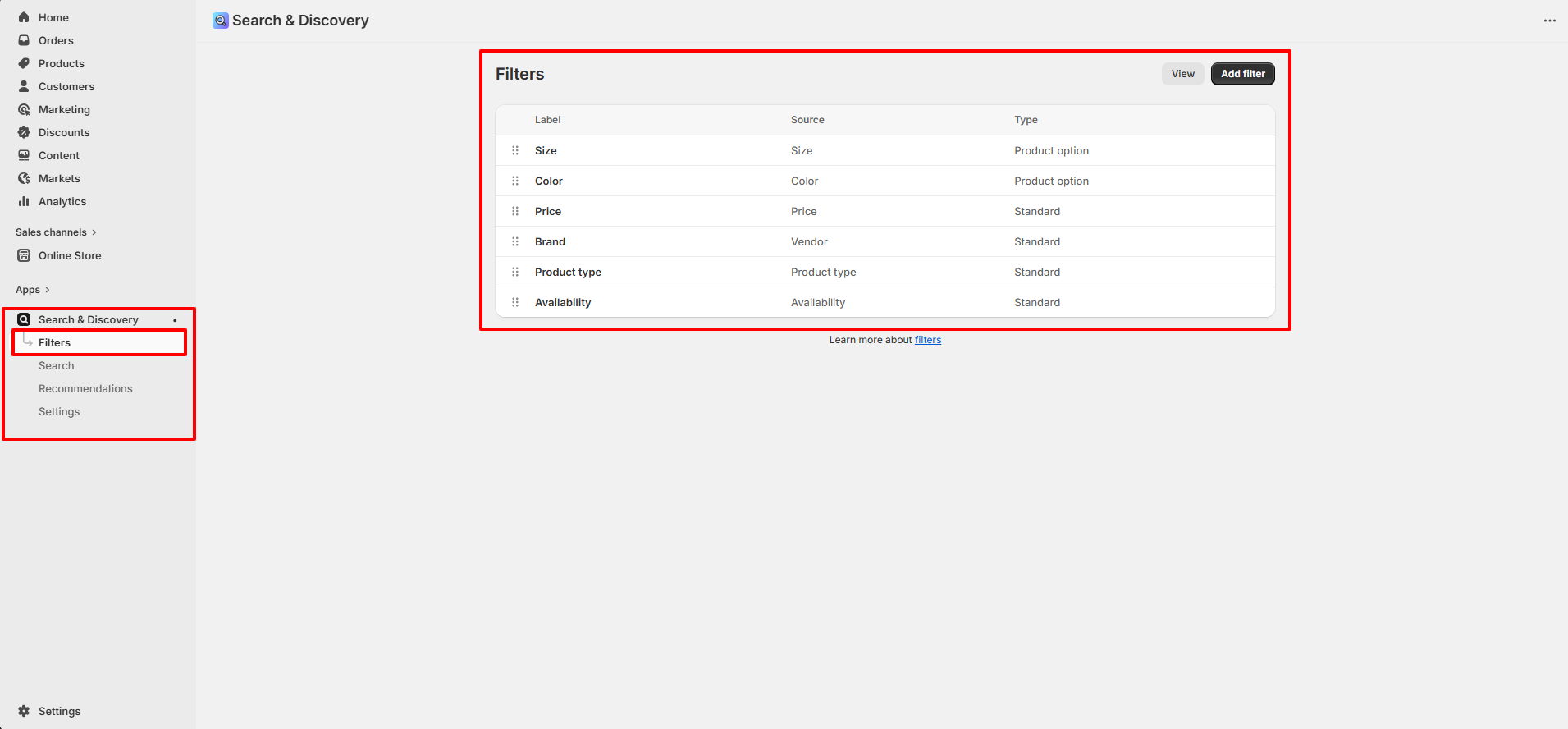Screen dimensions: 1568x729
Task: Navigate to Marketing
Action: click(x=64, y=109)
